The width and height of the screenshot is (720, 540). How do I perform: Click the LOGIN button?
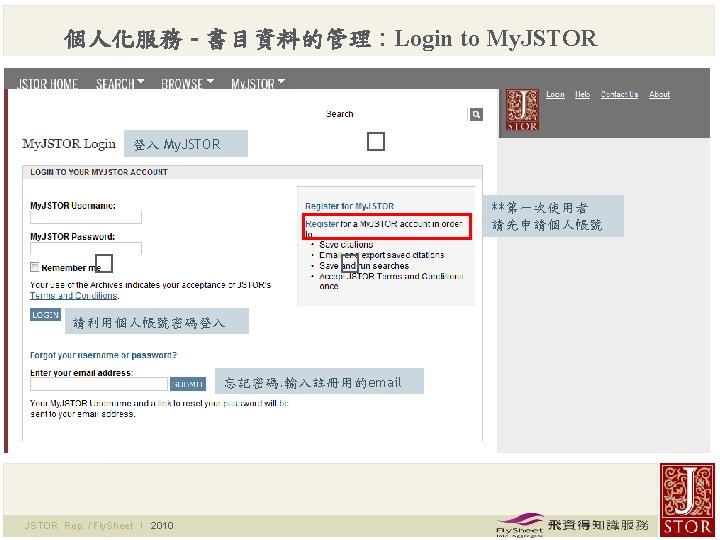pos(45,315)
